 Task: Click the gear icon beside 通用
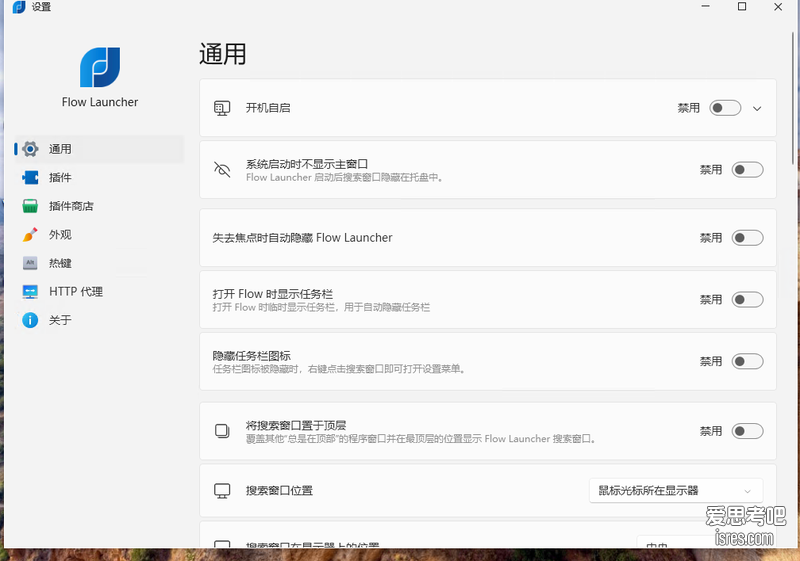point(30,149)
